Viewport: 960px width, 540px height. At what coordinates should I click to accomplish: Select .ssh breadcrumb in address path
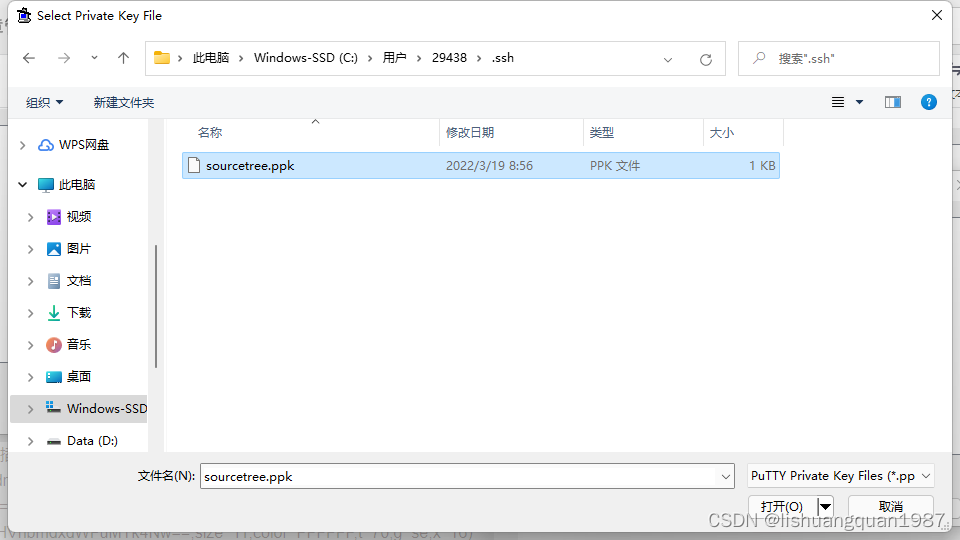click(x=503, y=58)
